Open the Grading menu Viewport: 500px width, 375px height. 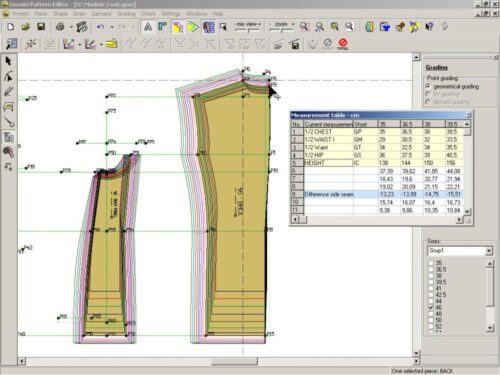coord(126,14)
